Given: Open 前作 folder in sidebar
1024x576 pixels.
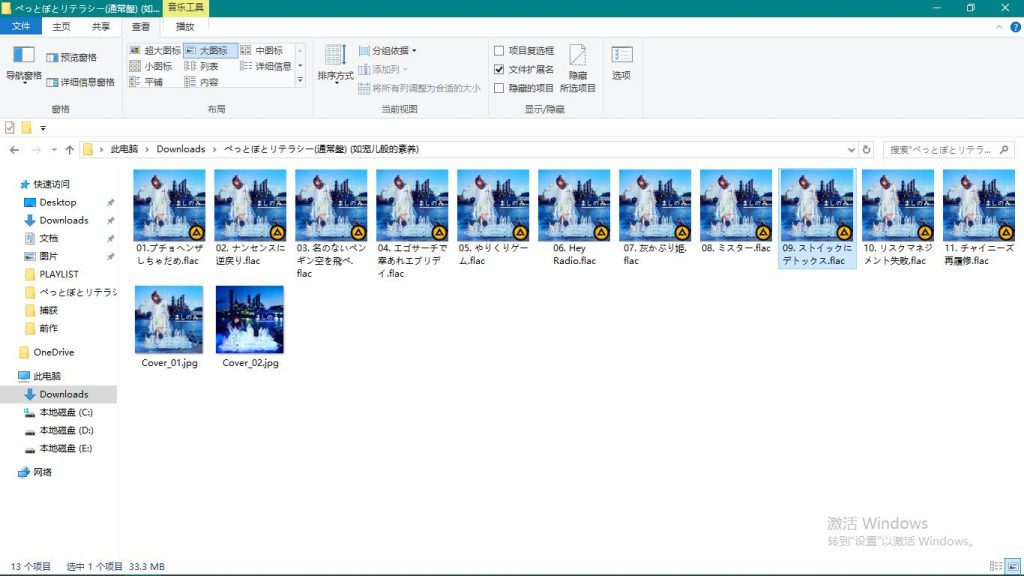Looking at the screenshot, I should point(48,328).
